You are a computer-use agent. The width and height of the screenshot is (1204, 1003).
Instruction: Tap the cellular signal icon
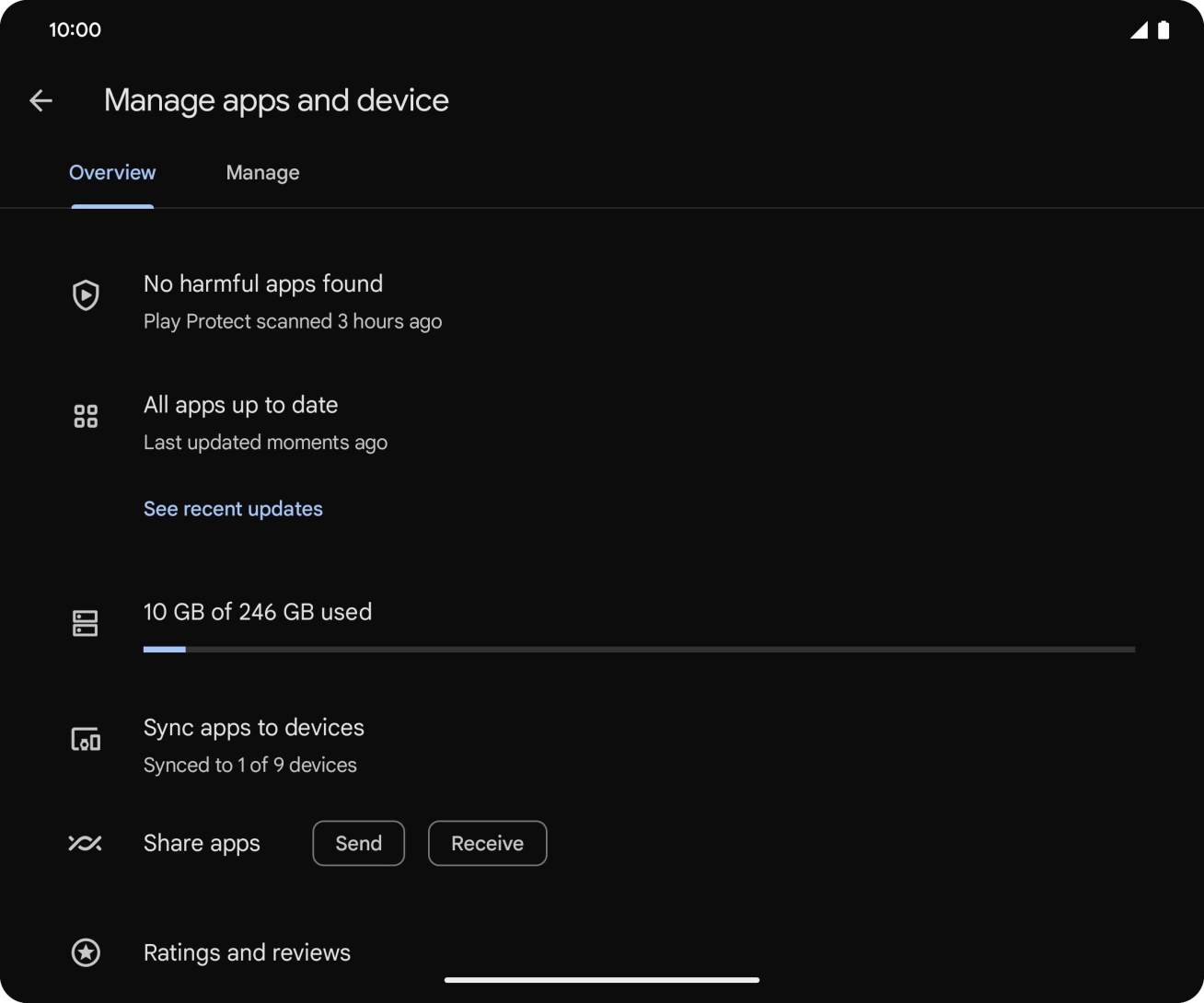tap(1139, 30)
